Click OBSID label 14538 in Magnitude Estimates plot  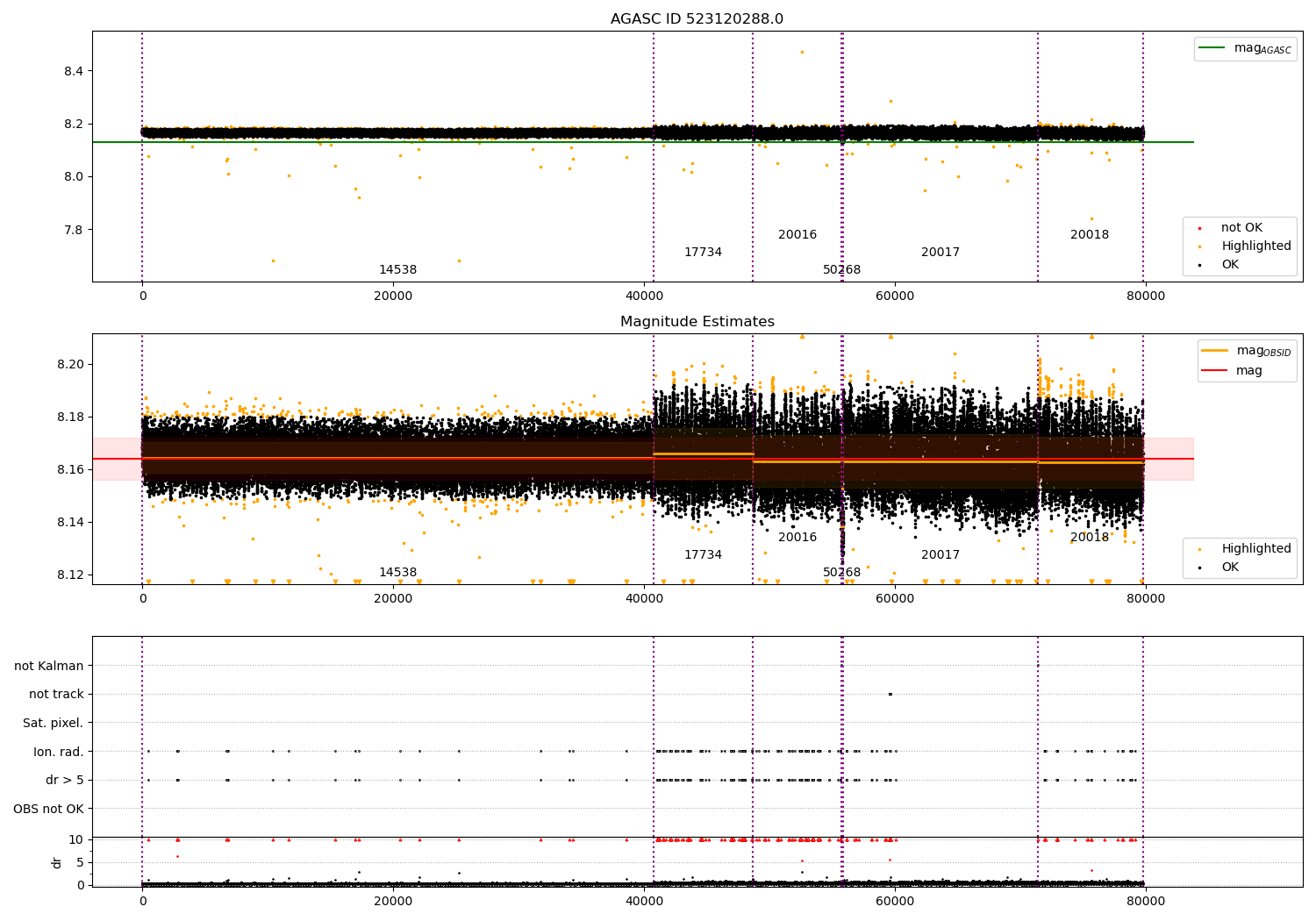397,573
